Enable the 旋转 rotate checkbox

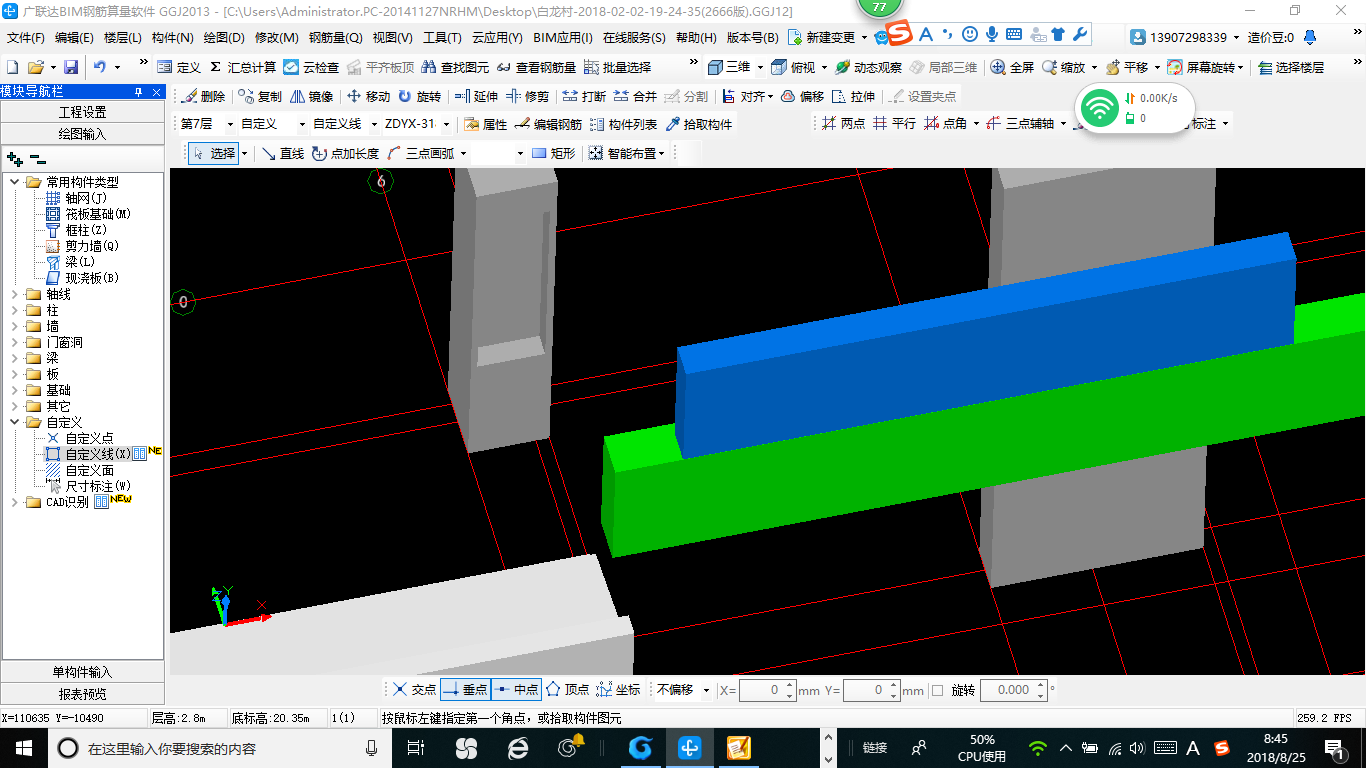937,690
